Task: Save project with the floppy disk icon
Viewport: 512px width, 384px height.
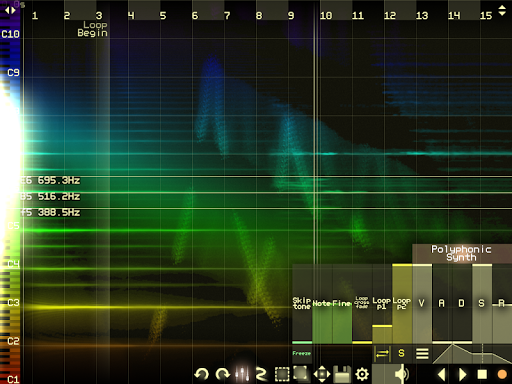Action: [x=342, y=374]
